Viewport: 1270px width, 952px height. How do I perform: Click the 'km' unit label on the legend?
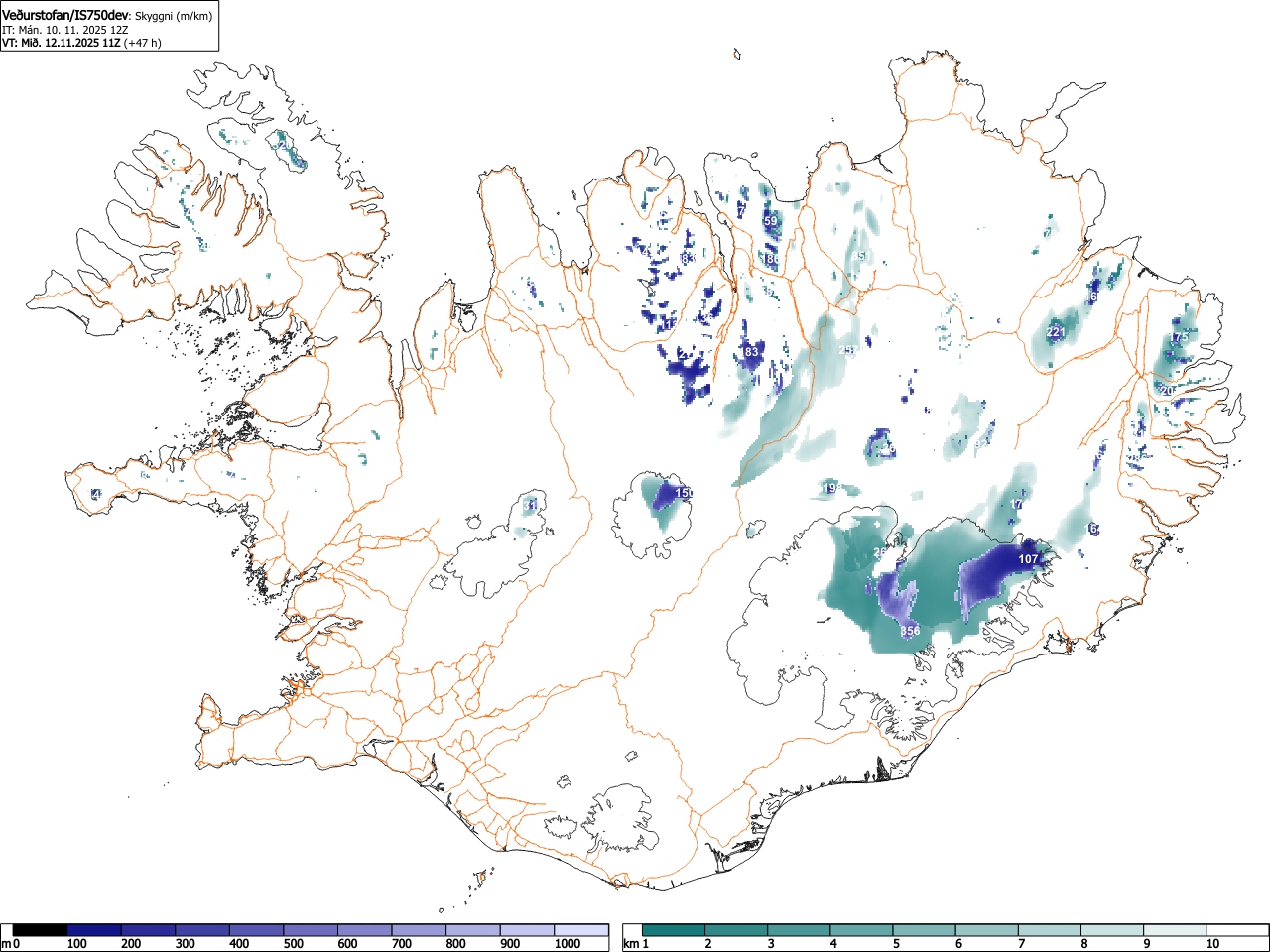click(x=631, y=944)
